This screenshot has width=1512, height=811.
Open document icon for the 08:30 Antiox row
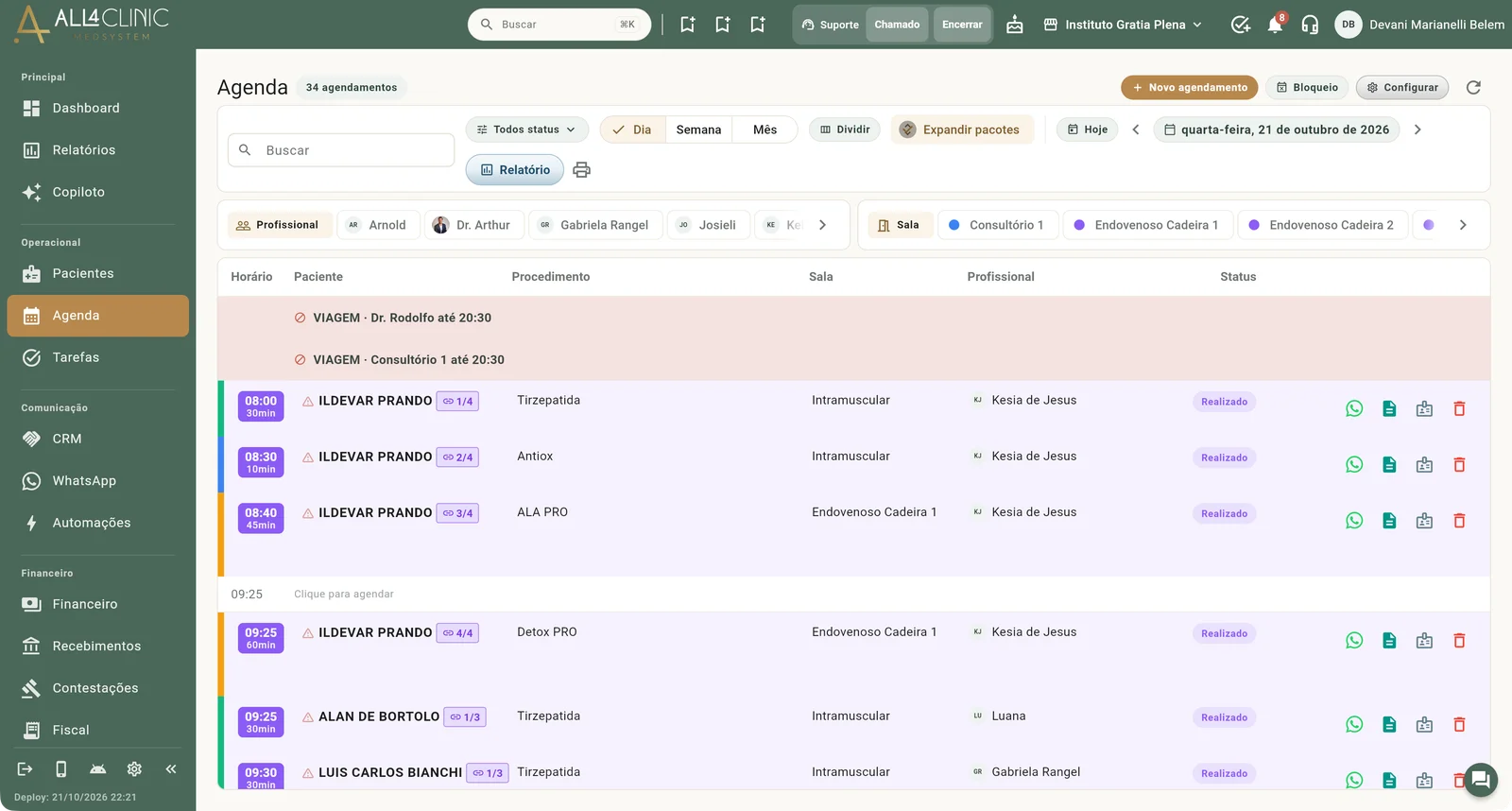(x=1389, y=464)
